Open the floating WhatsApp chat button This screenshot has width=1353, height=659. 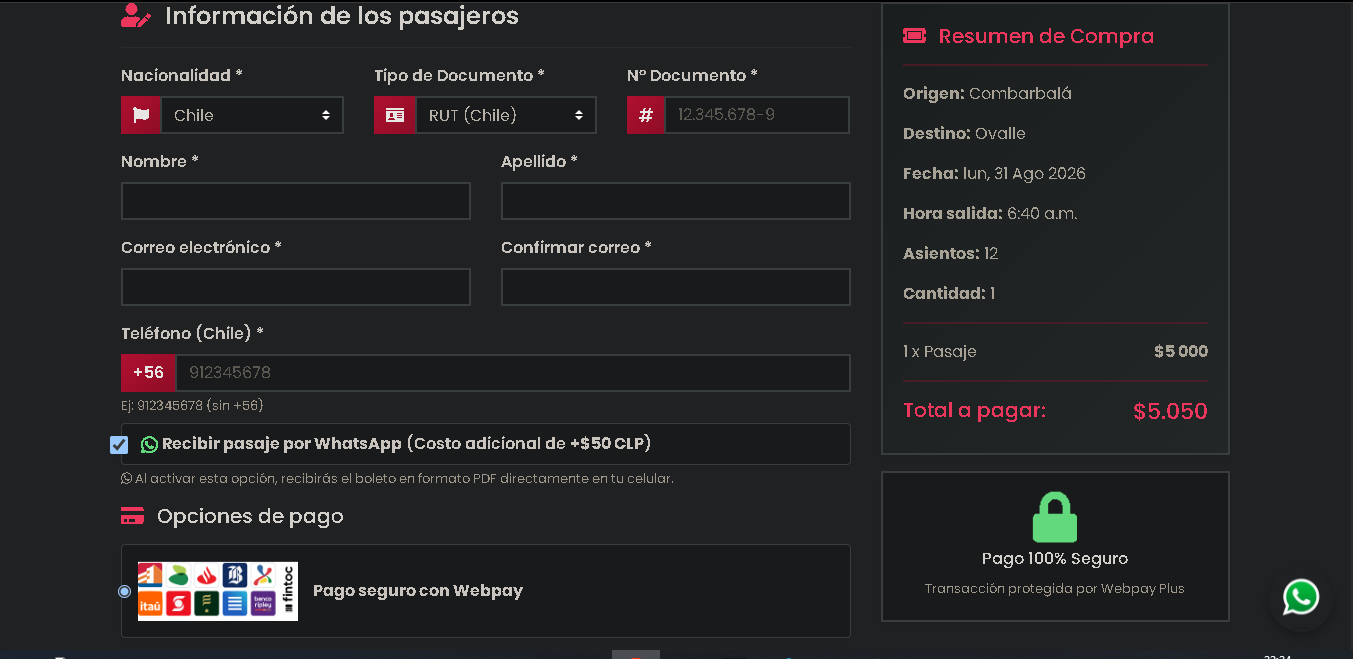pos(1301,598)
